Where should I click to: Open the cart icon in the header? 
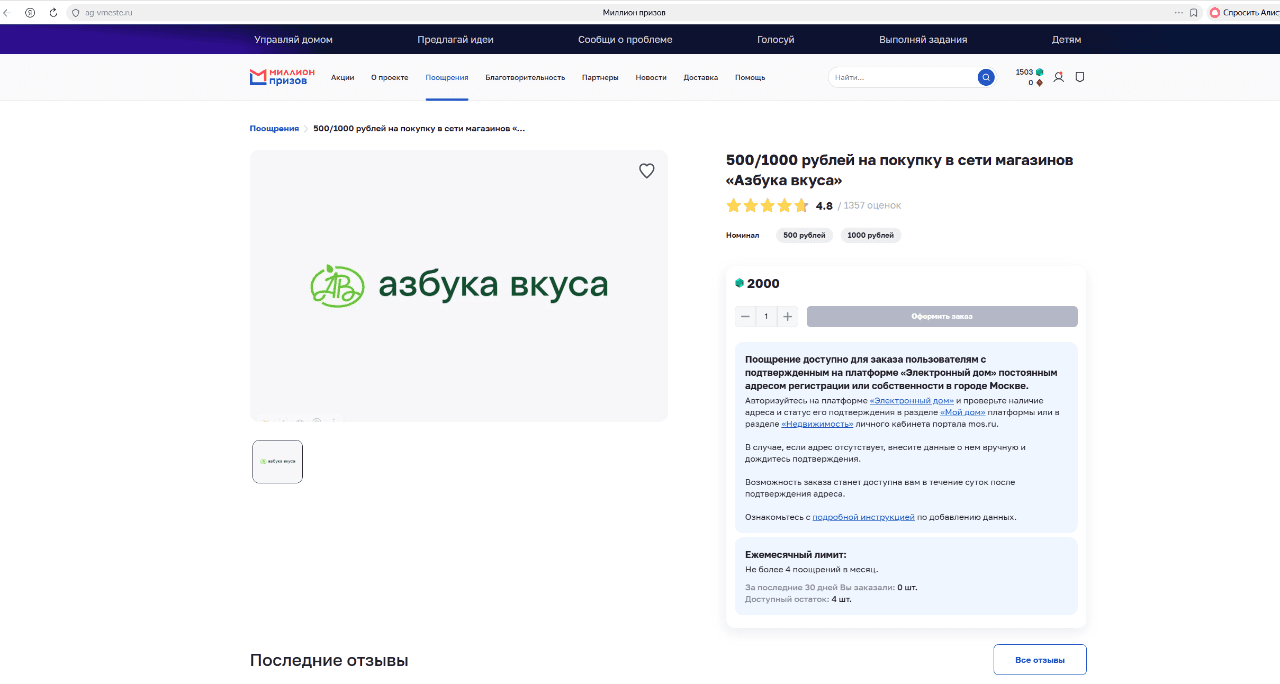(x=1080, y=77)
